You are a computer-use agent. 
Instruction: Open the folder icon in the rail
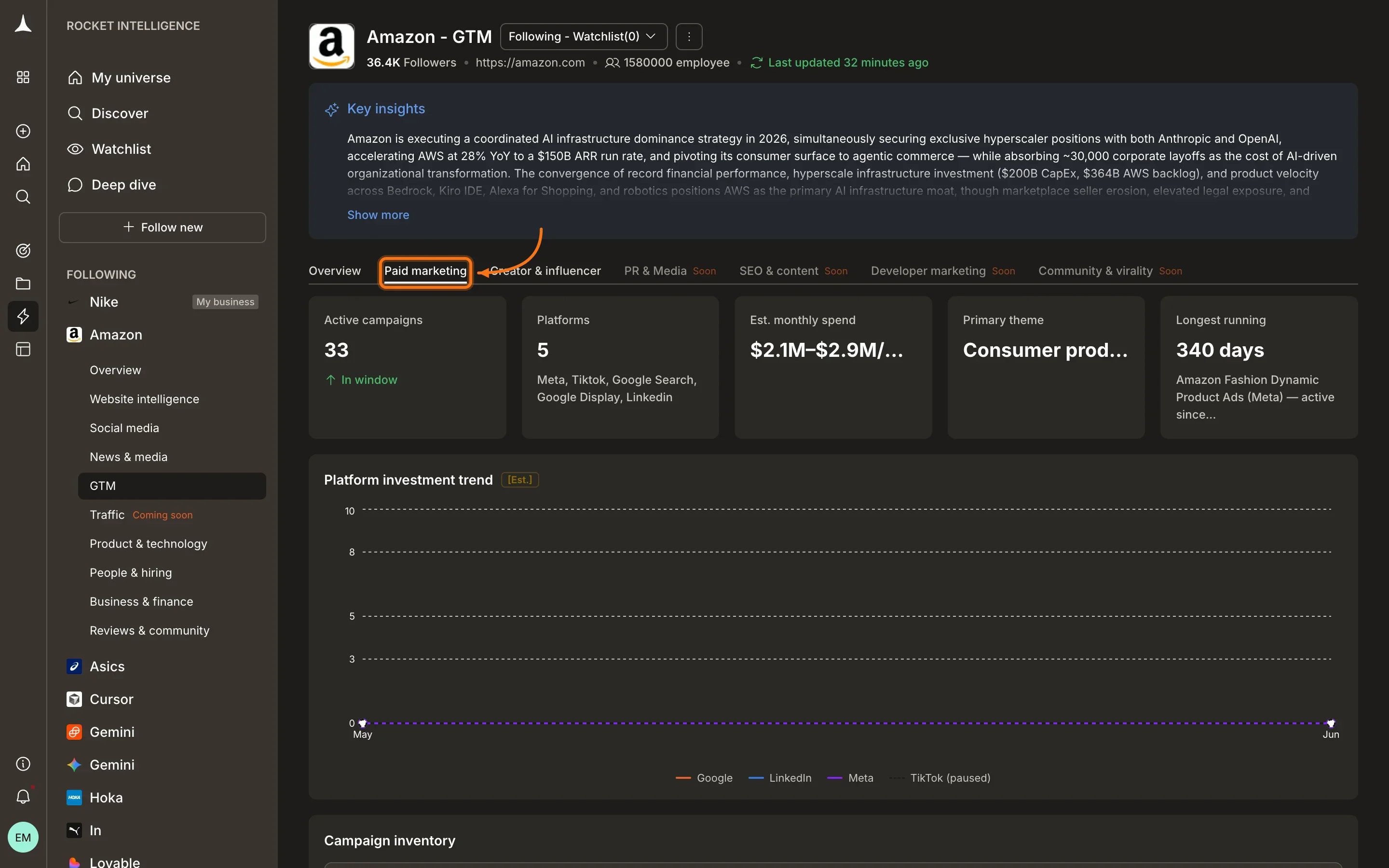coord(23,283)
